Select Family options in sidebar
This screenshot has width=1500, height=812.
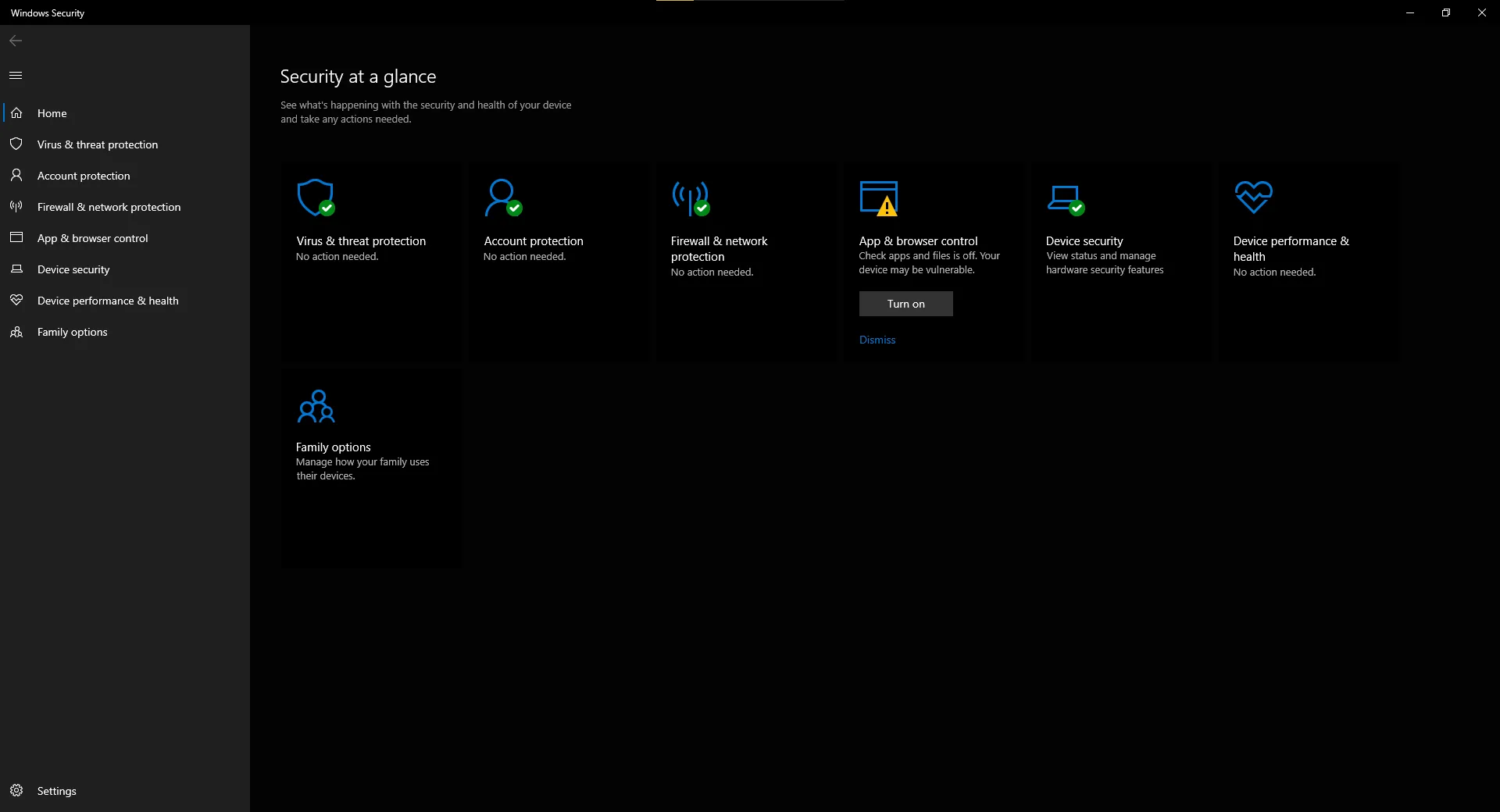point(125,332)
